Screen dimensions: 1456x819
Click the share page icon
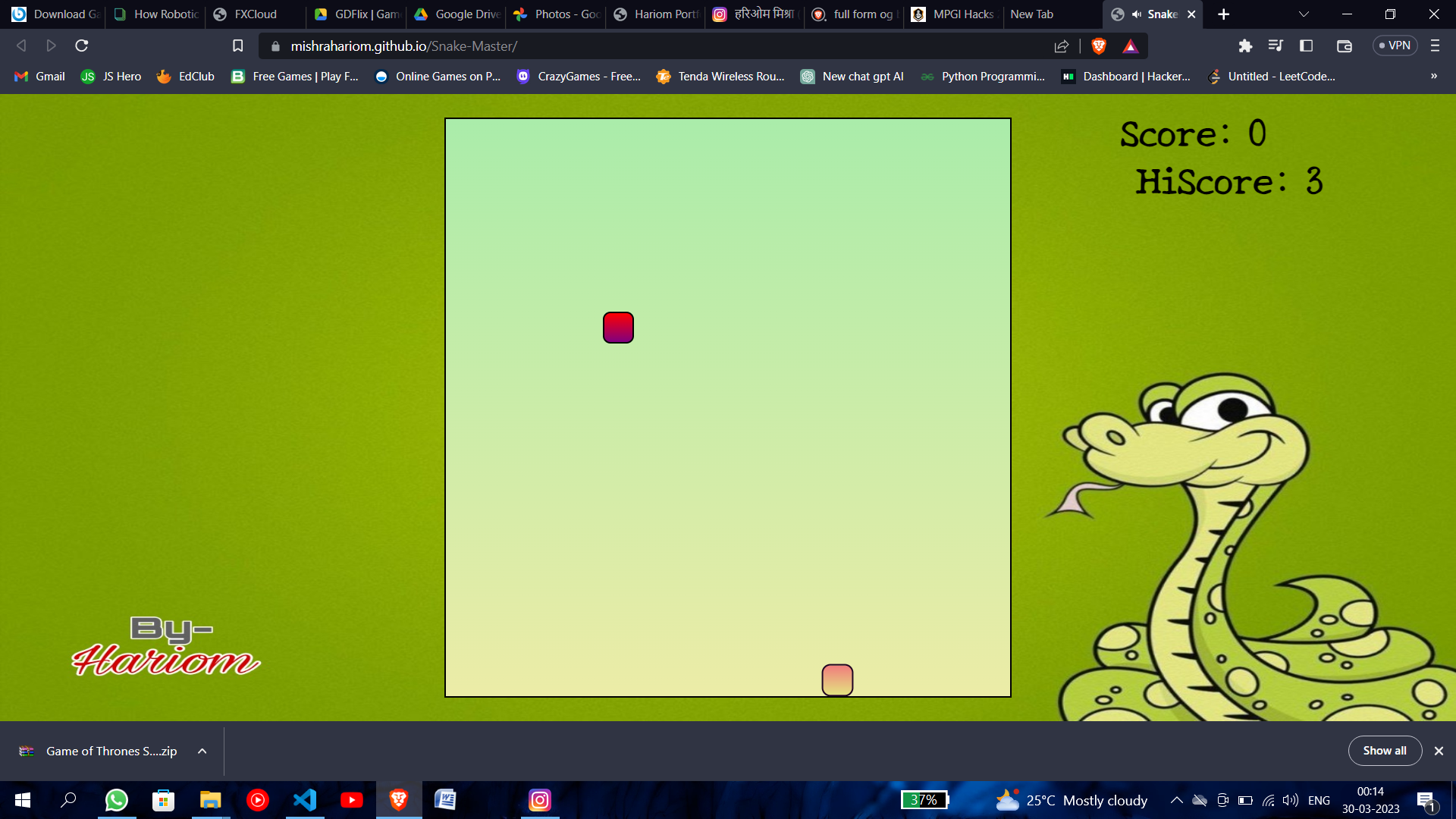pyautogui.click(x=1061, y=46)
